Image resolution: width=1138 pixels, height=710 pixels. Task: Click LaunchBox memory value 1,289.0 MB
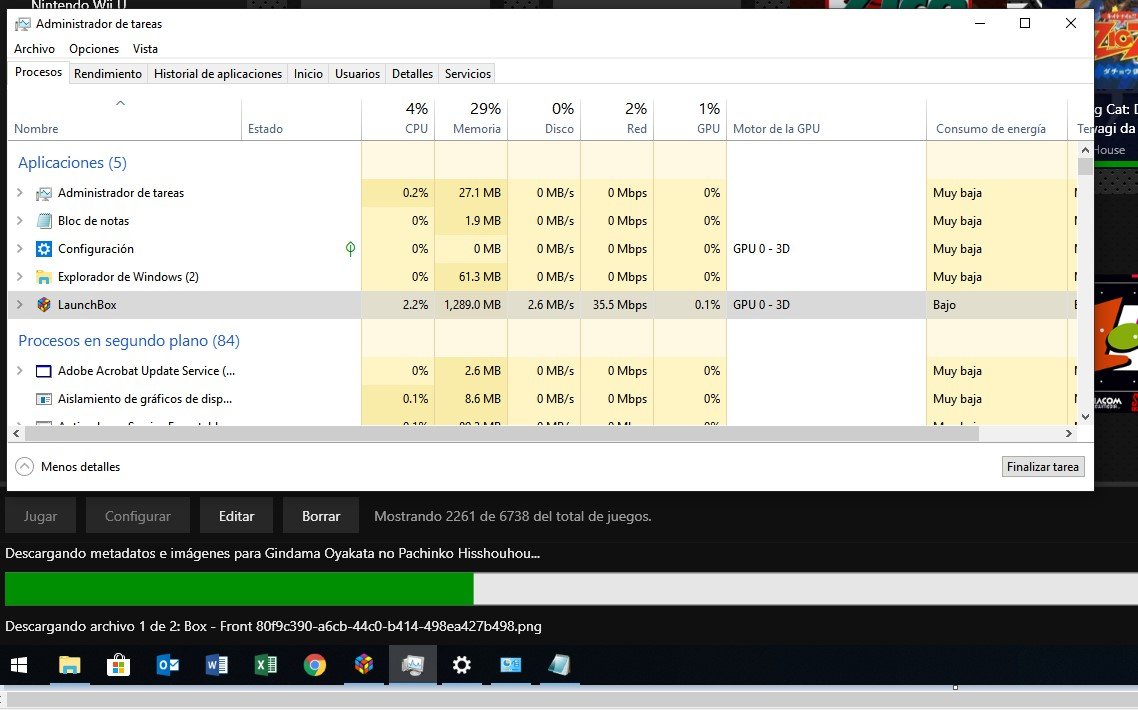click(472, 305)
